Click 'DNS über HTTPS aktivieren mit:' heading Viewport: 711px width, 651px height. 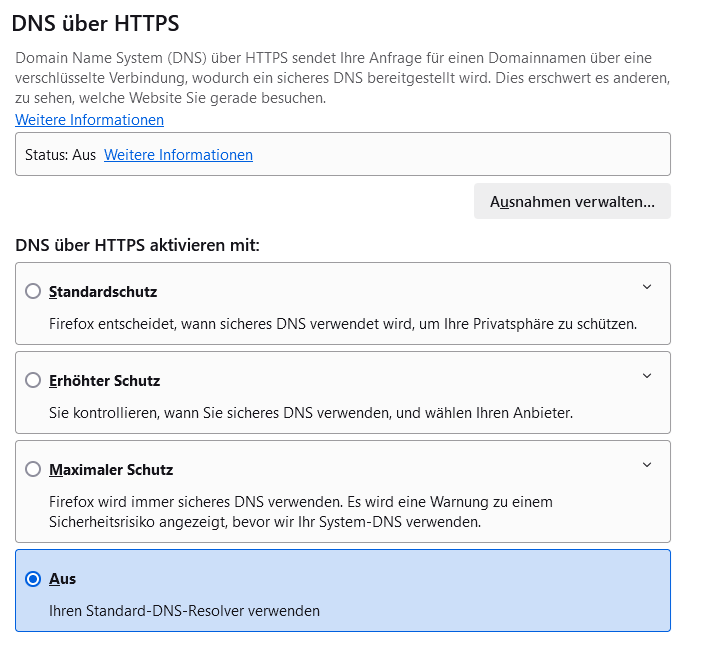coord(137,245)
